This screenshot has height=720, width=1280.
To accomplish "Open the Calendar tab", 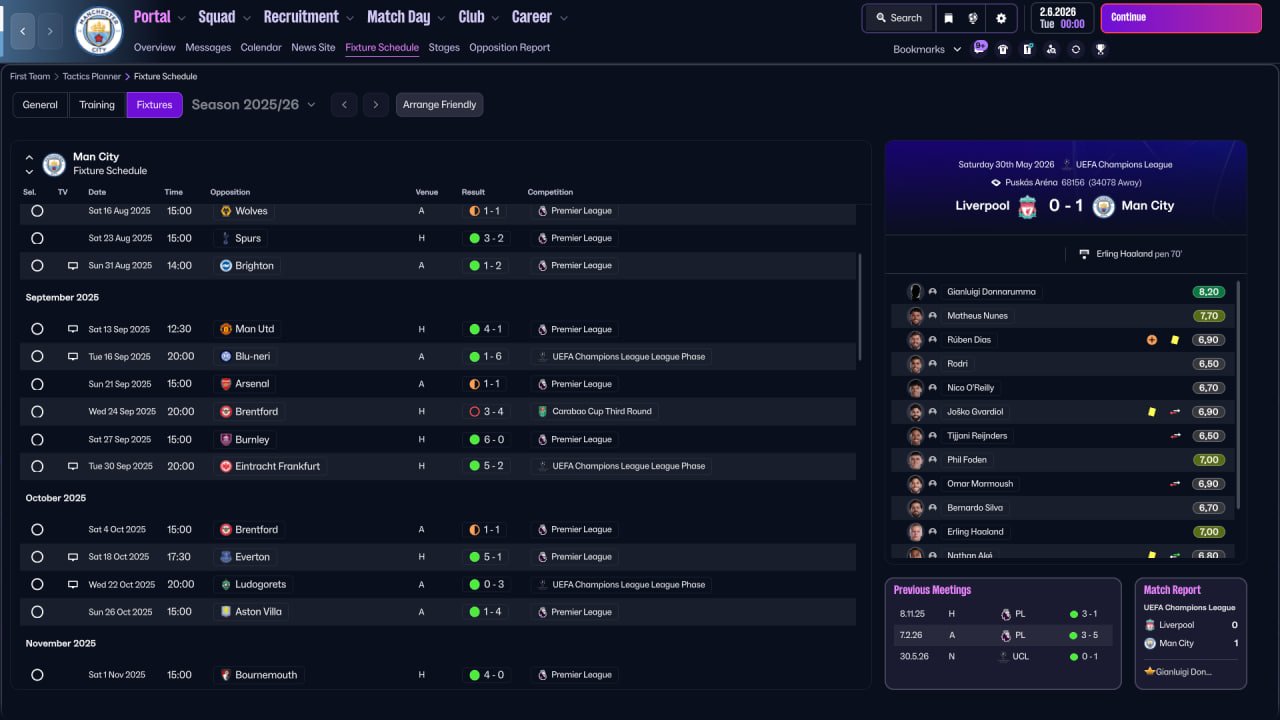I will point(261,47).
